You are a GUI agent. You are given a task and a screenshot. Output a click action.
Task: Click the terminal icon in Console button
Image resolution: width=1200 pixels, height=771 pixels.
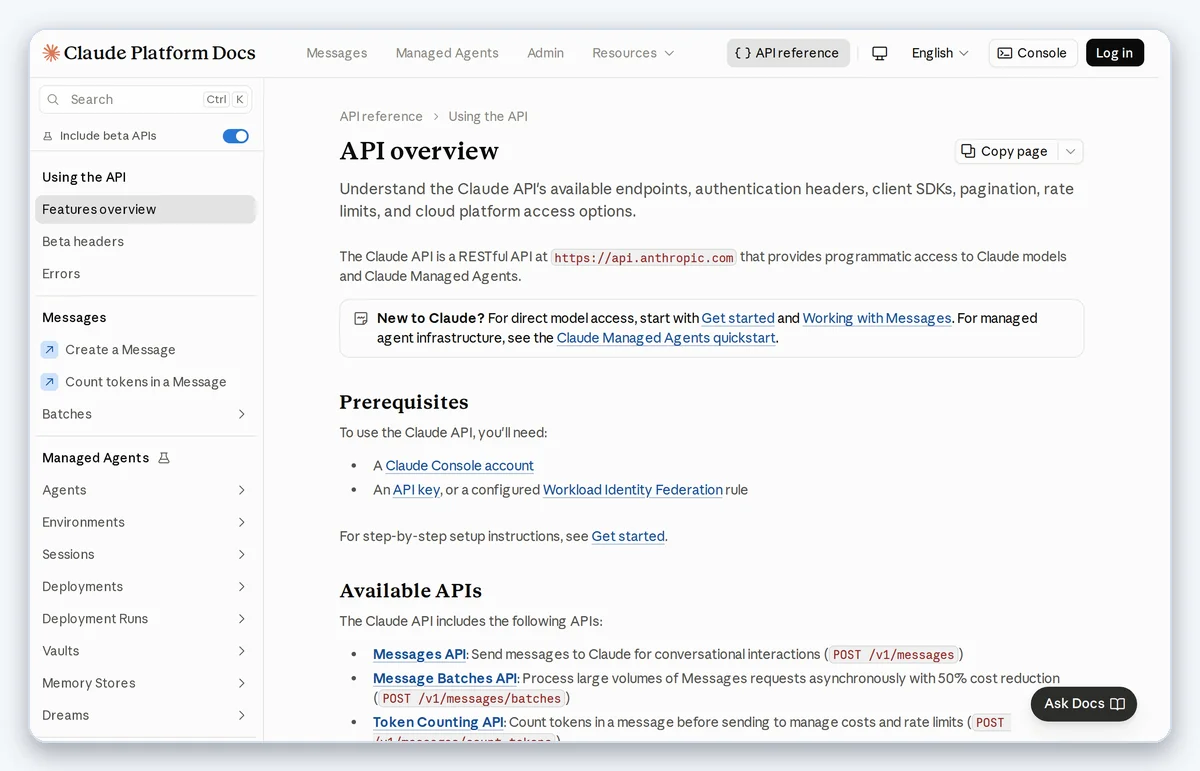coord(1005,53)
